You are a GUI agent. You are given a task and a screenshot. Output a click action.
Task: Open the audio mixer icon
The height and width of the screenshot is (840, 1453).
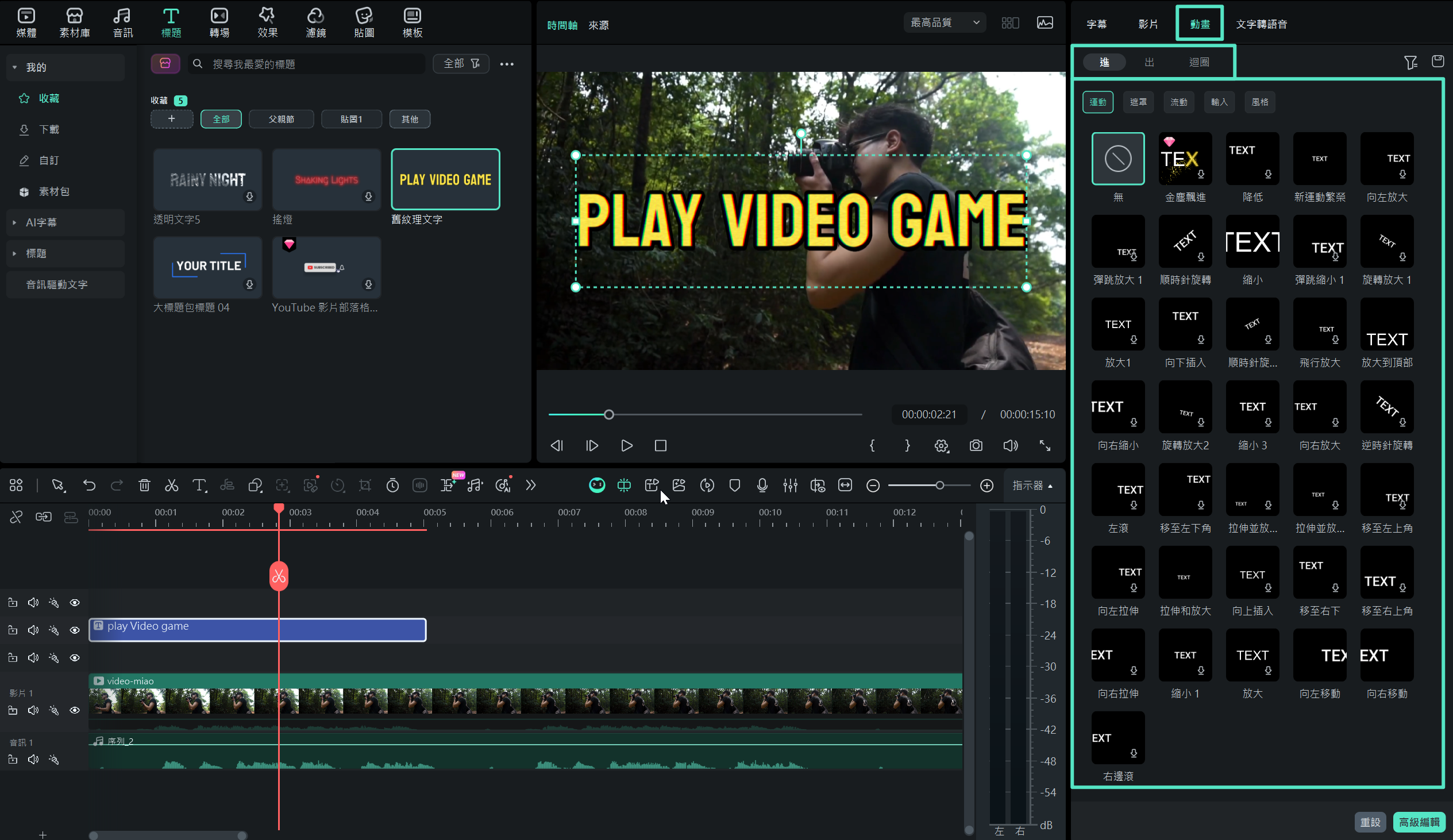790,485
